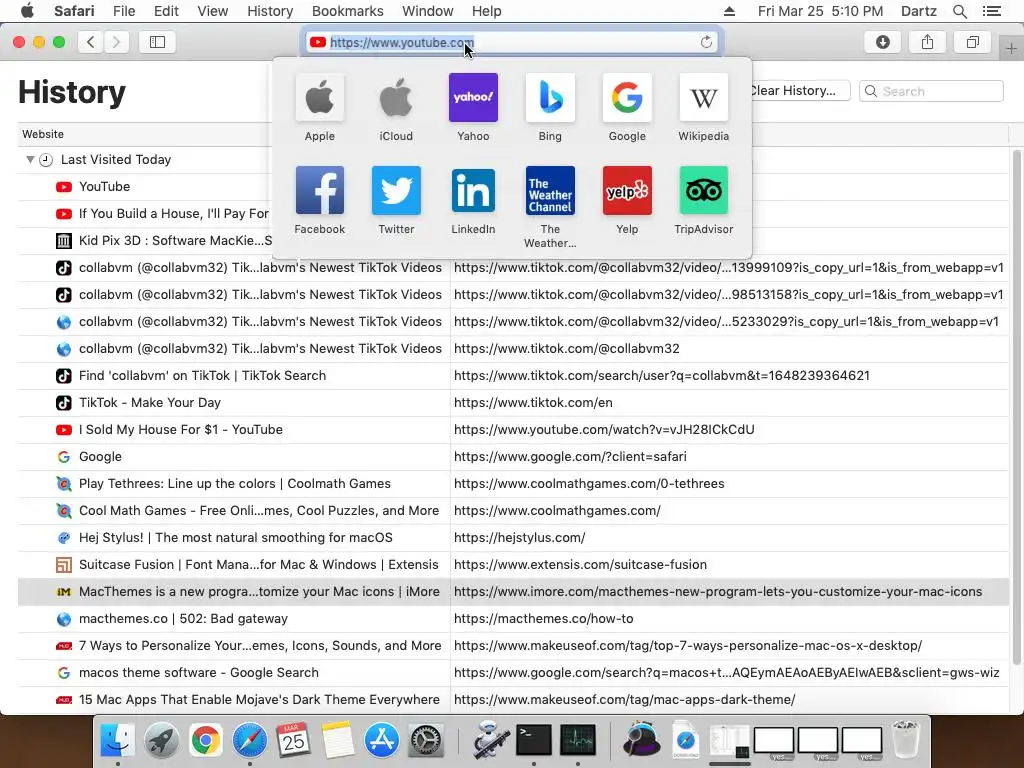This screenshot has width=1024, height=768.
Task: Click the eject icon in the menu bar
Action: click(x=729, y=11)
